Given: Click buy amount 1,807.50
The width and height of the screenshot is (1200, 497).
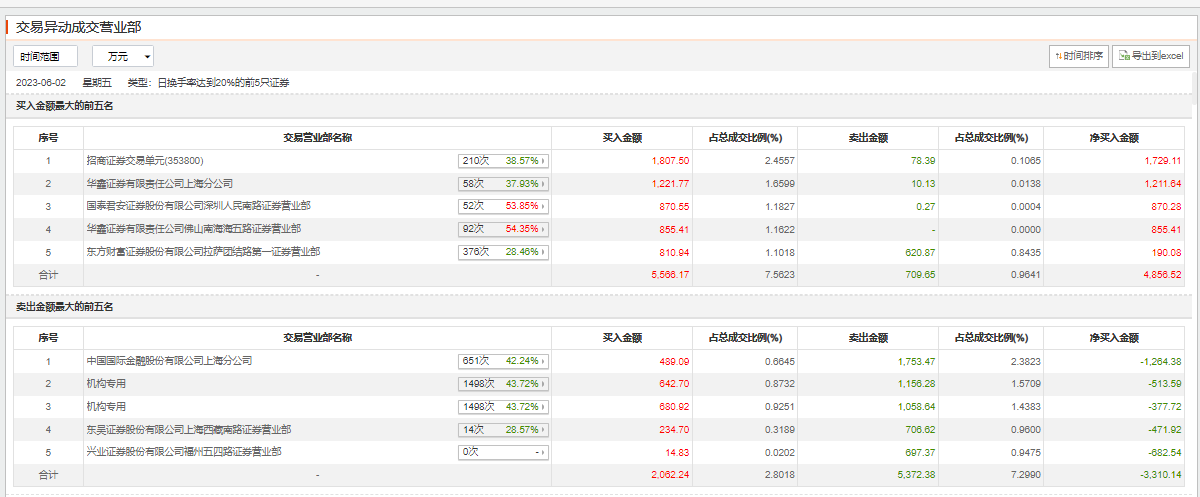Looking at the screenshot, I should click(x=670, y=161).
